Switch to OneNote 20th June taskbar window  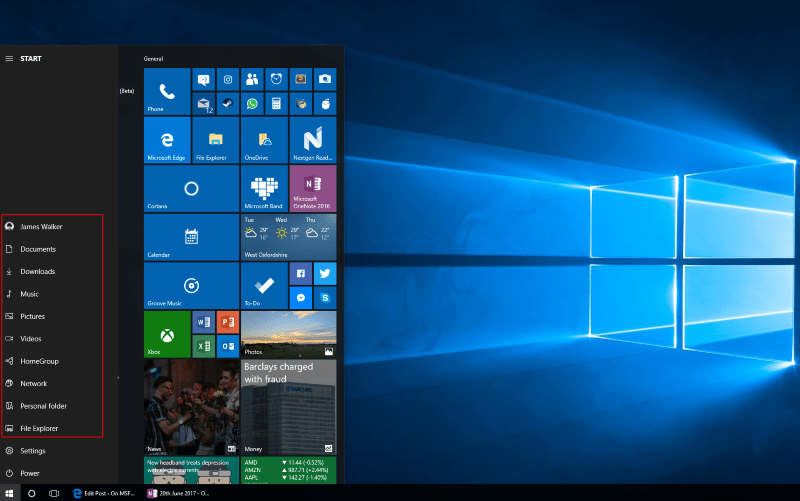click(x=178, y=493)
